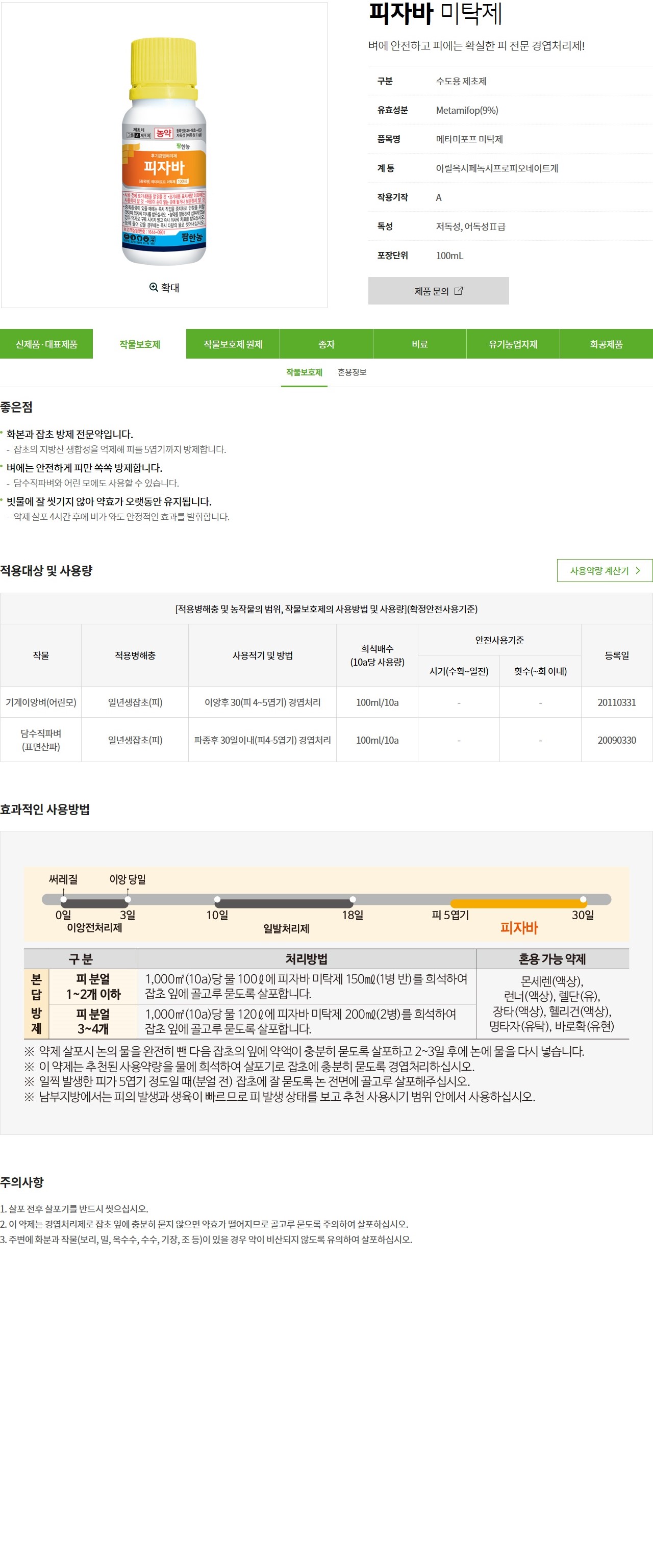
Task: Click the 주의사항 heading
Action: click(22, 1182)
